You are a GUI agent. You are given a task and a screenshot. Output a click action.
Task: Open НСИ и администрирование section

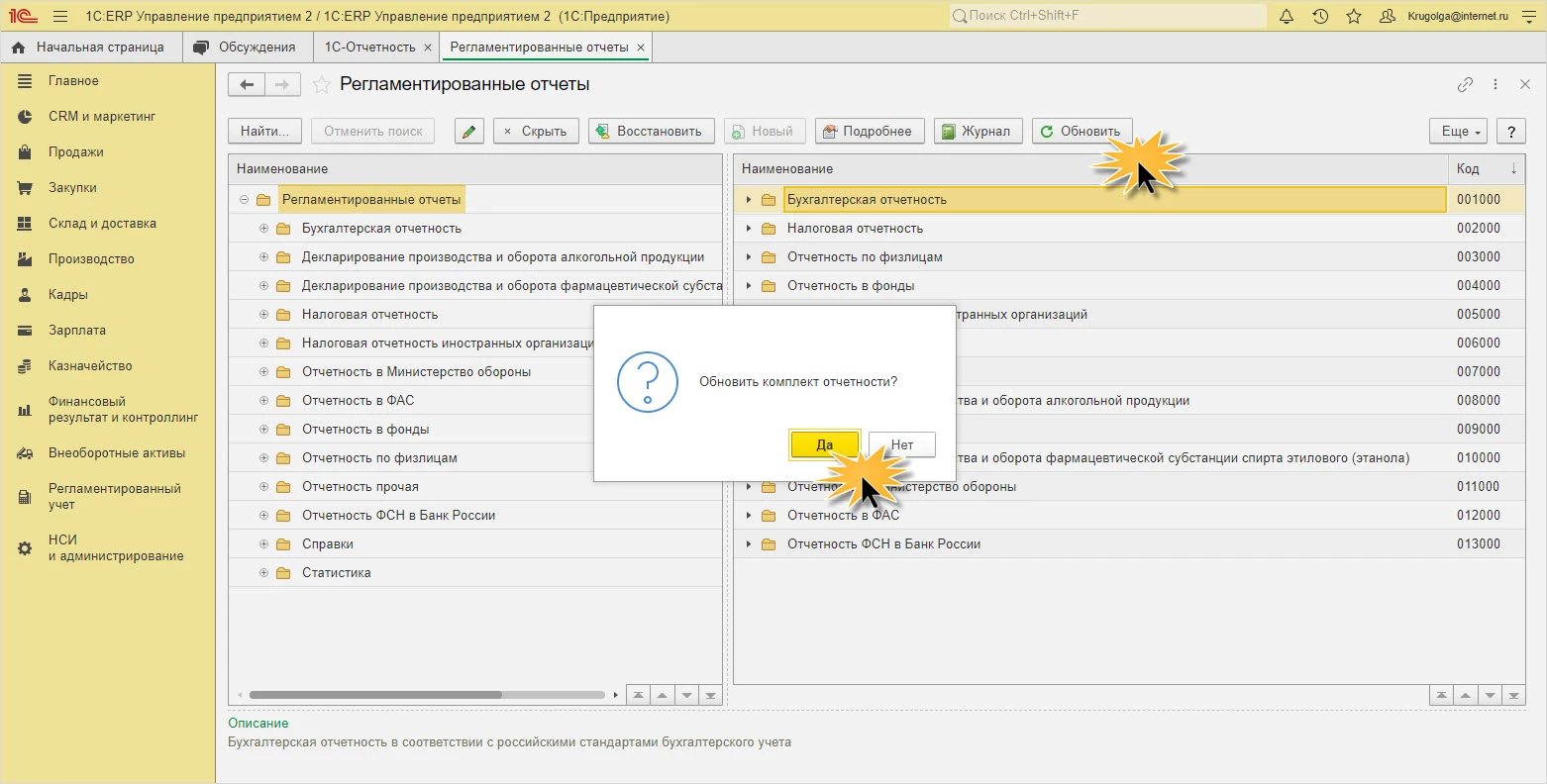click(x=116, y=548)
